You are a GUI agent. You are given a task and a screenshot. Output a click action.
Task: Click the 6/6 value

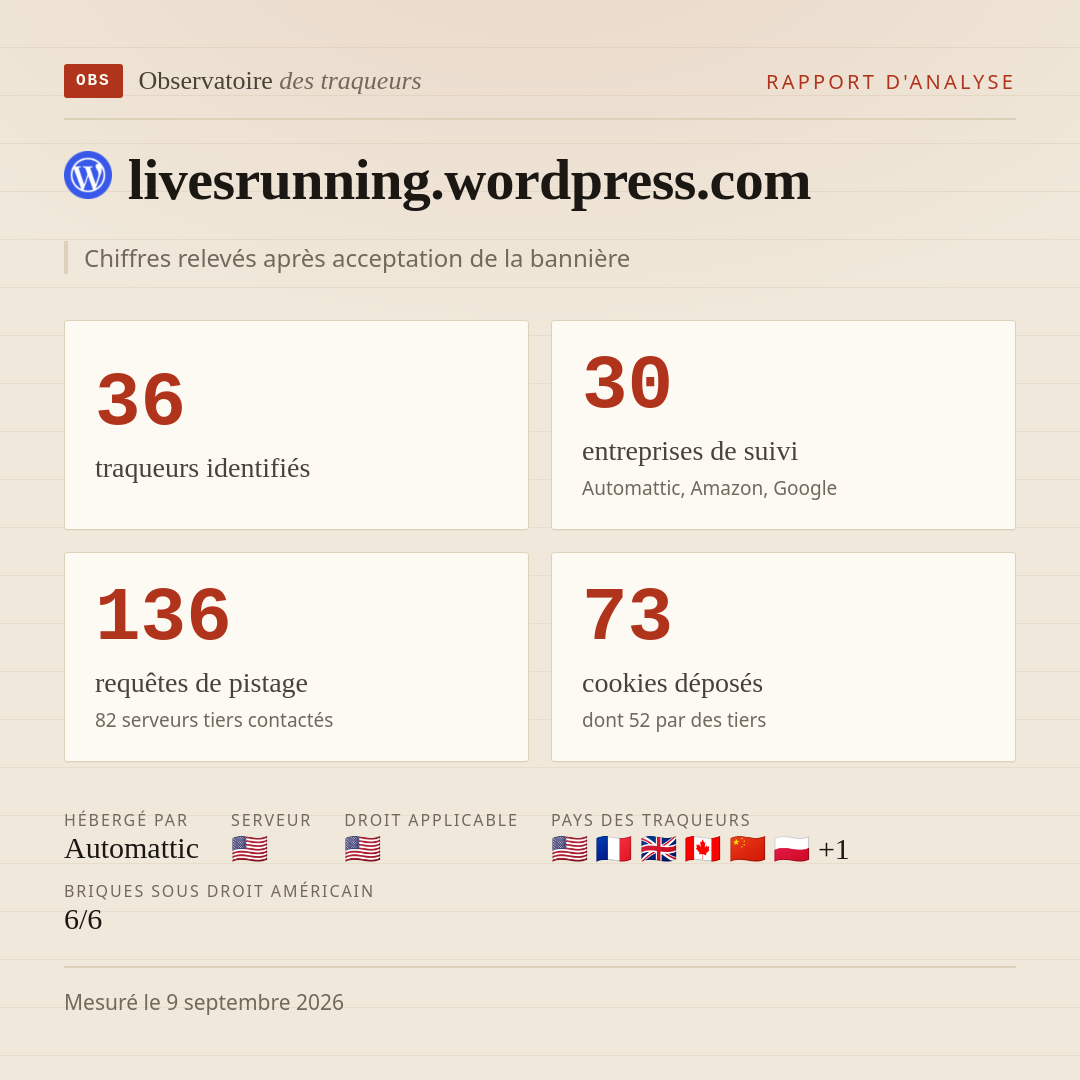[x=83, y=920]
